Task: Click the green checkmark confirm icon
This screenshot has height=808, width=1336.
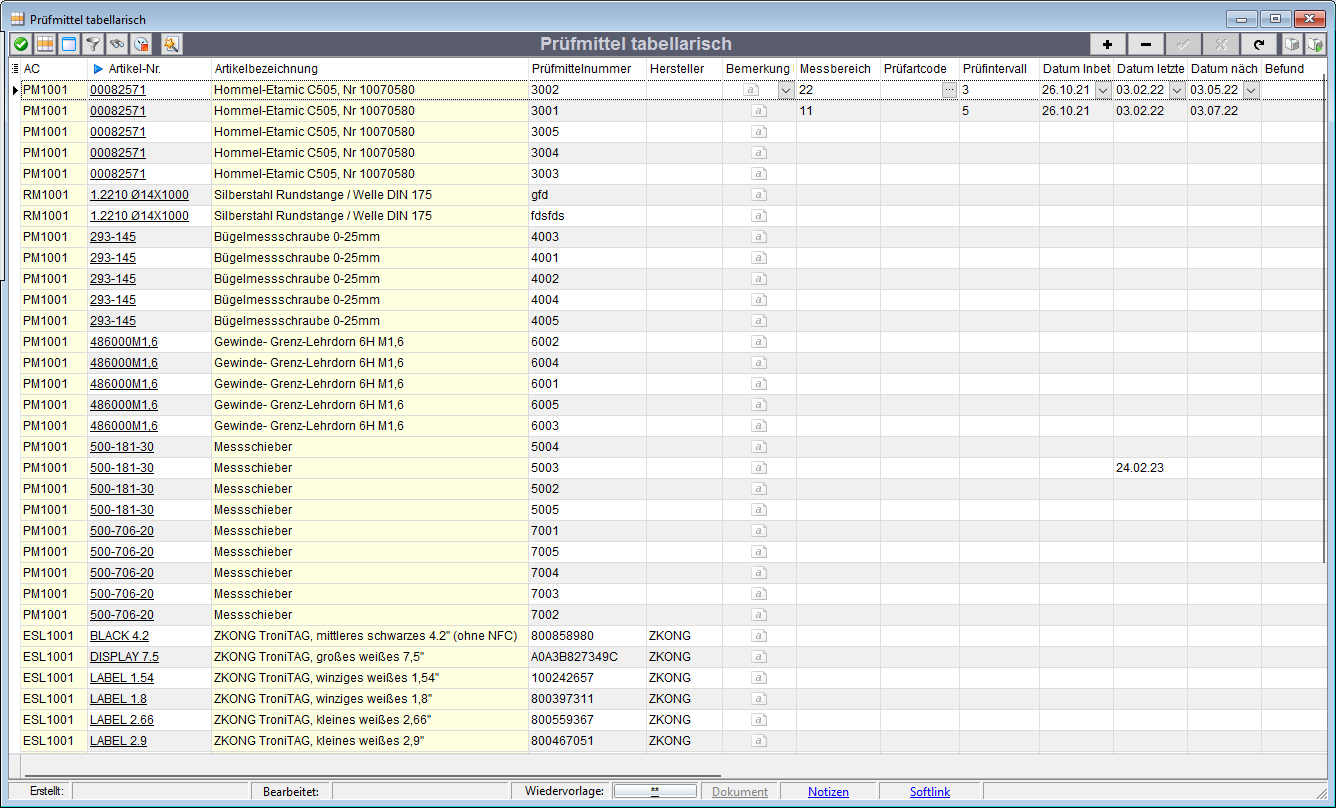Action: point(20,44)
